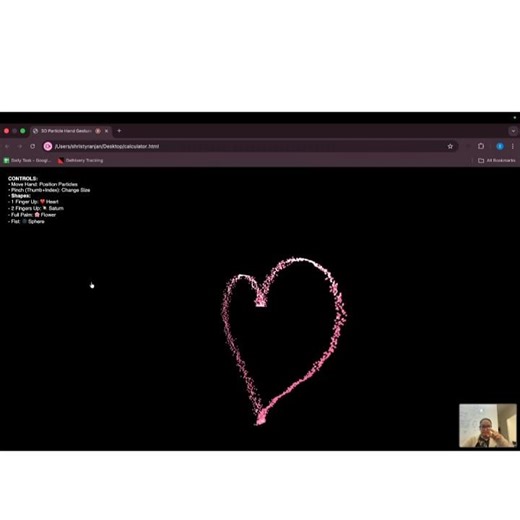520x520 pixels.
Task: Go back with the browser back arrow
Action: (7, 146)
